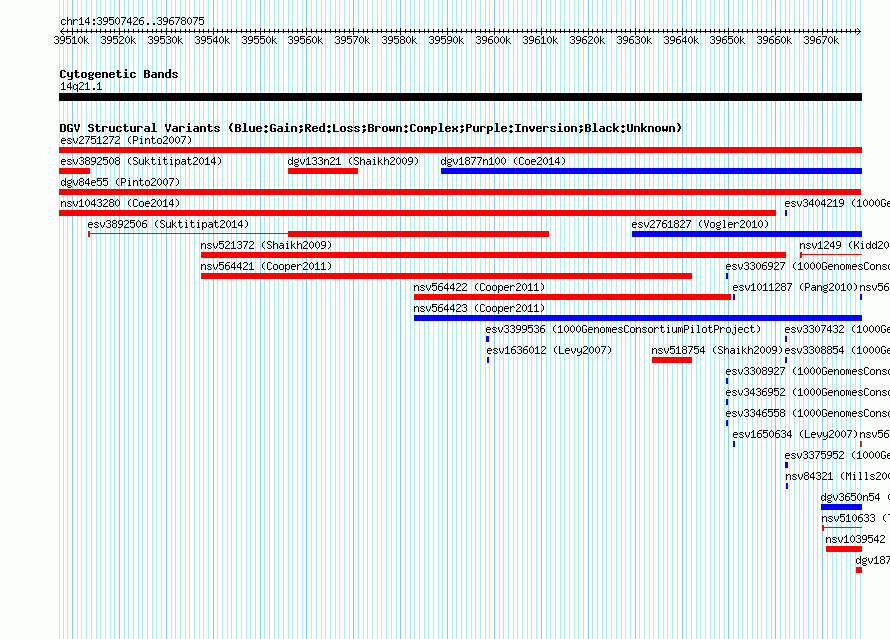This screenshot has height=639, width=890.
Task: Open variant label esv3399536 (1000GenomesConsortiumPilotProject)
Action: 623,329
